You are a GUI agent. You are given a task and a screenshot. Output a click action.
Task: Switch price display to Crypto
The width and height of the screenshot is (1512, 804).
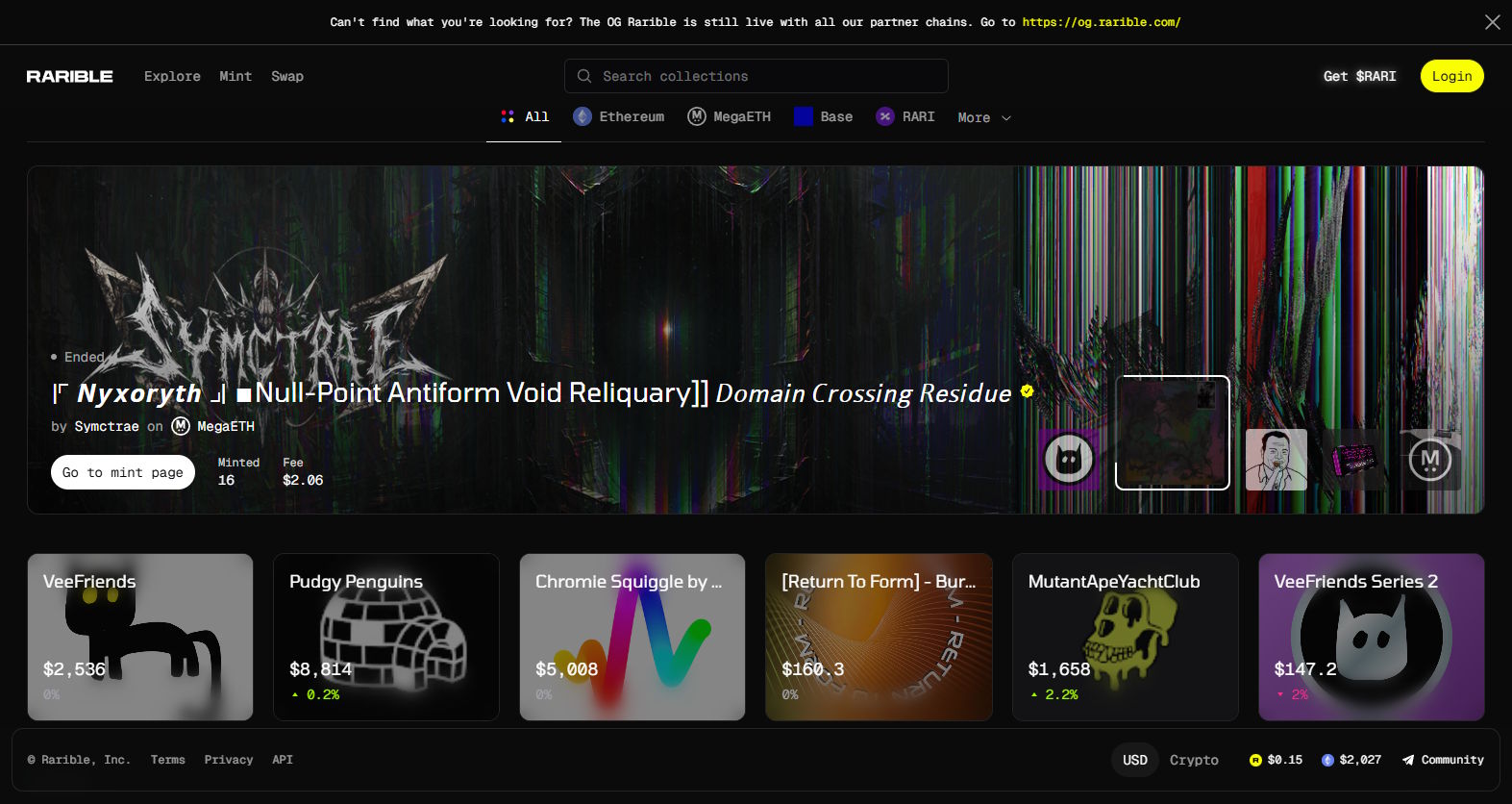pyautogui.click(x=1194, y=760)
